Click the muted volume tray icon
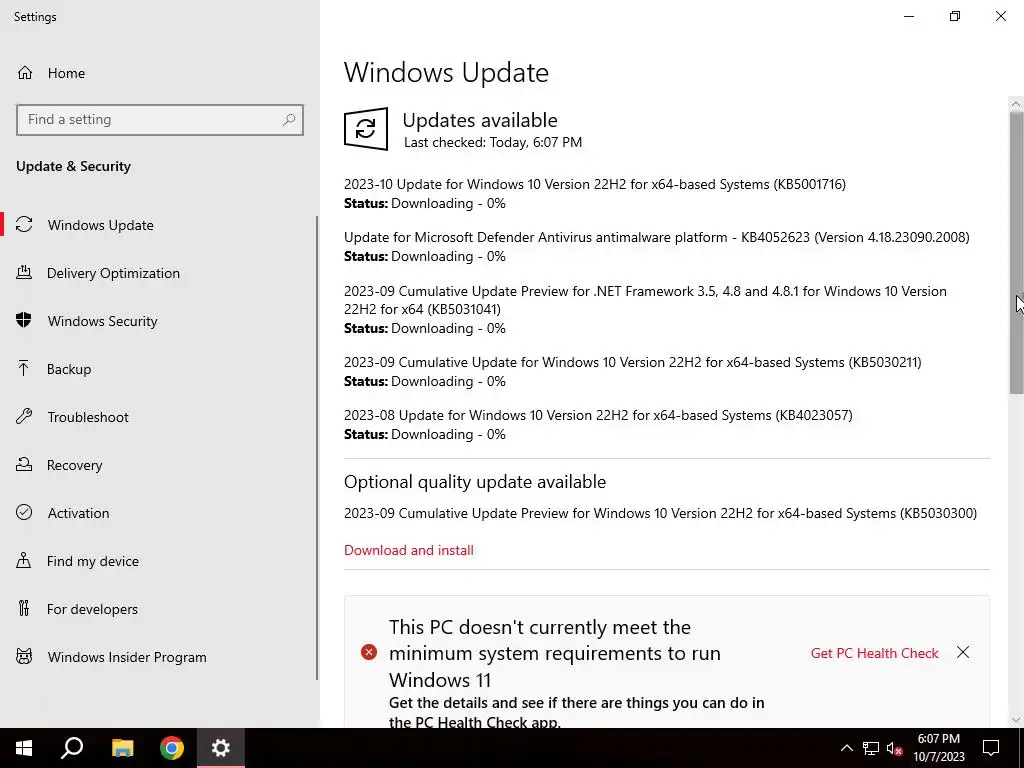This screenshot has width=1024, height=768. pyautogui.click(x=895, y=748)
